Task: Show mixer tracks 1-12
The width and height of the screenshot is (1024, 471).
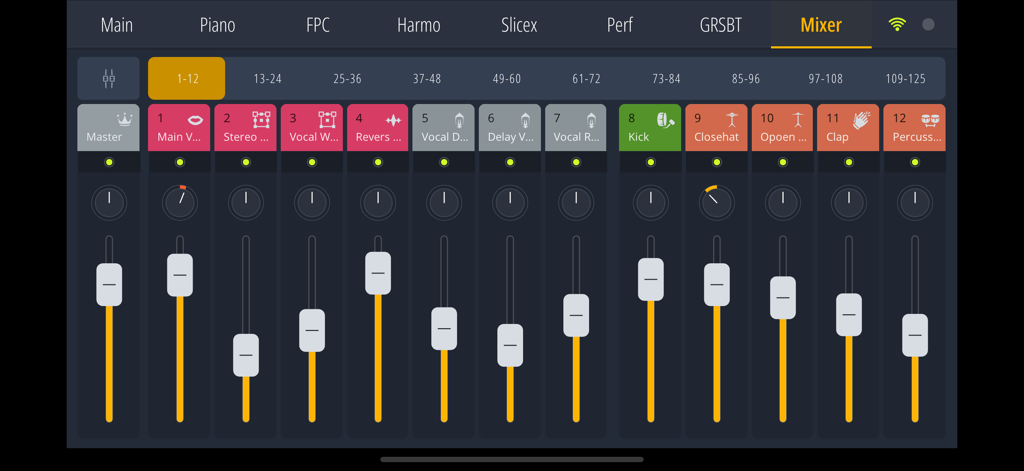Action: point(187,78)
